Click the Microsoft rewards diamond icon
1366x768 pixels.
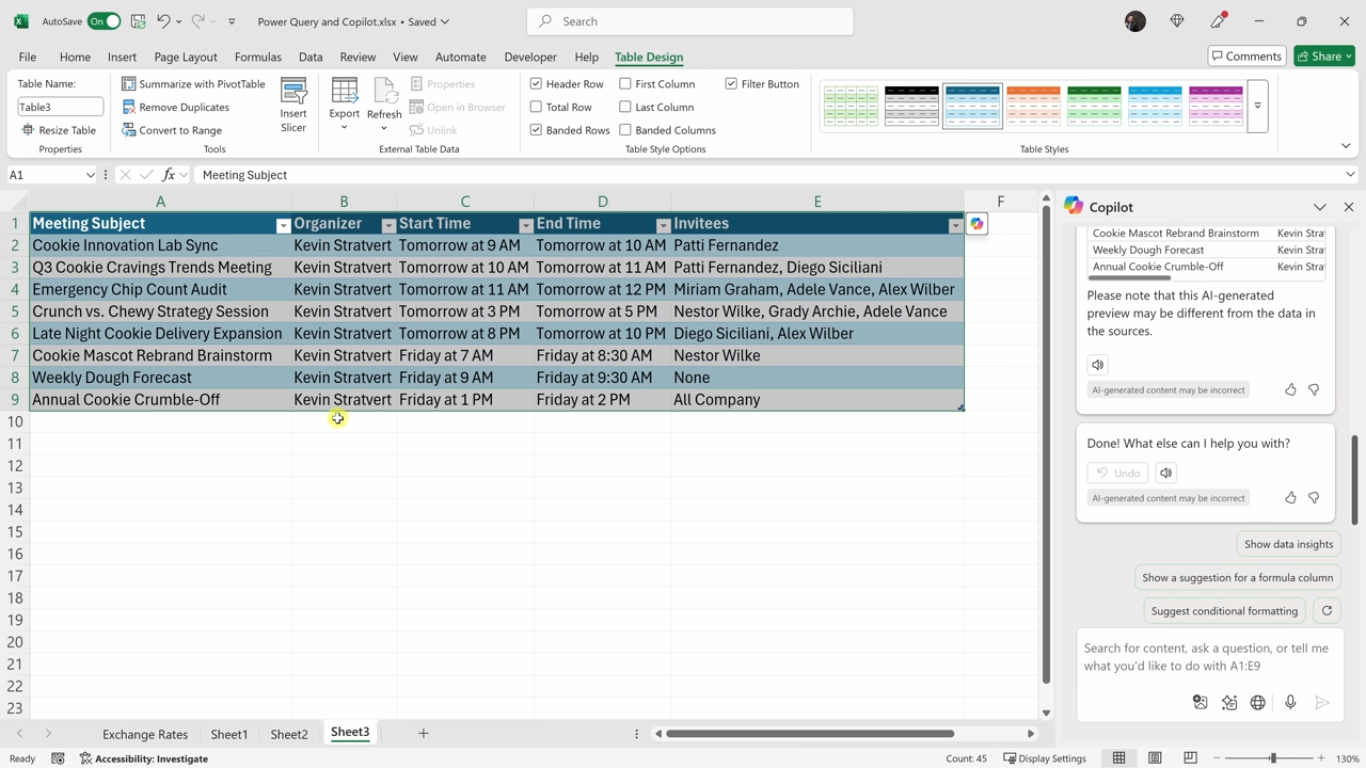coord(1177,21)
